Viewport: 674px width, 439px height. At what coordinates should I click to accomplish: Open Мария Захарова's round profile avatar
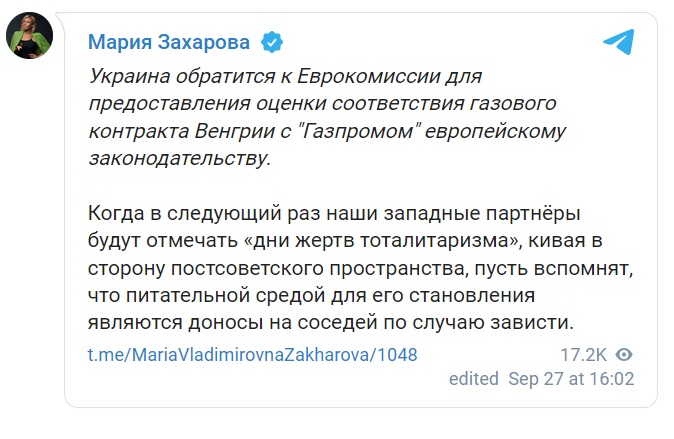29,35
